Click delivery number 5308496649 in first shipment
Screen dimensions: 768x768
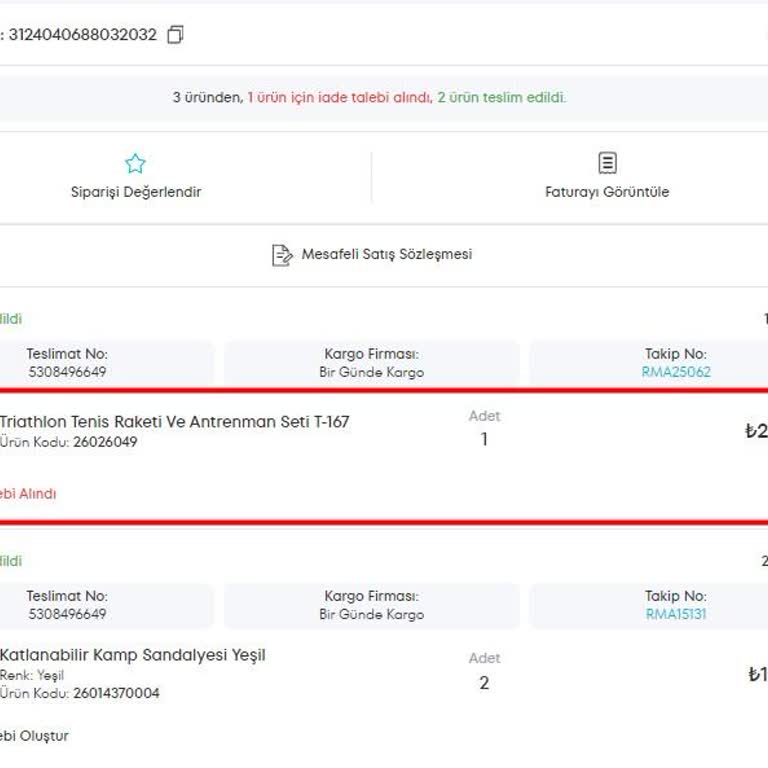pyautogui.click(x=67, y=372)
